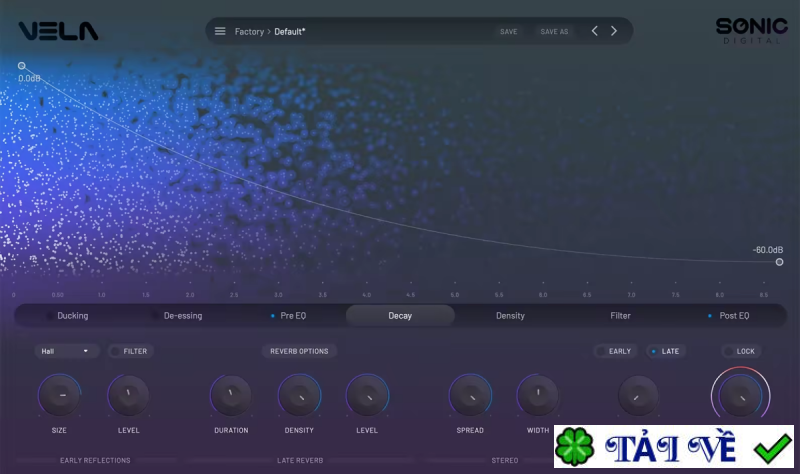Toggle the De-essing power dot
This screenshot has width=800, height=474.
[155, 316]
